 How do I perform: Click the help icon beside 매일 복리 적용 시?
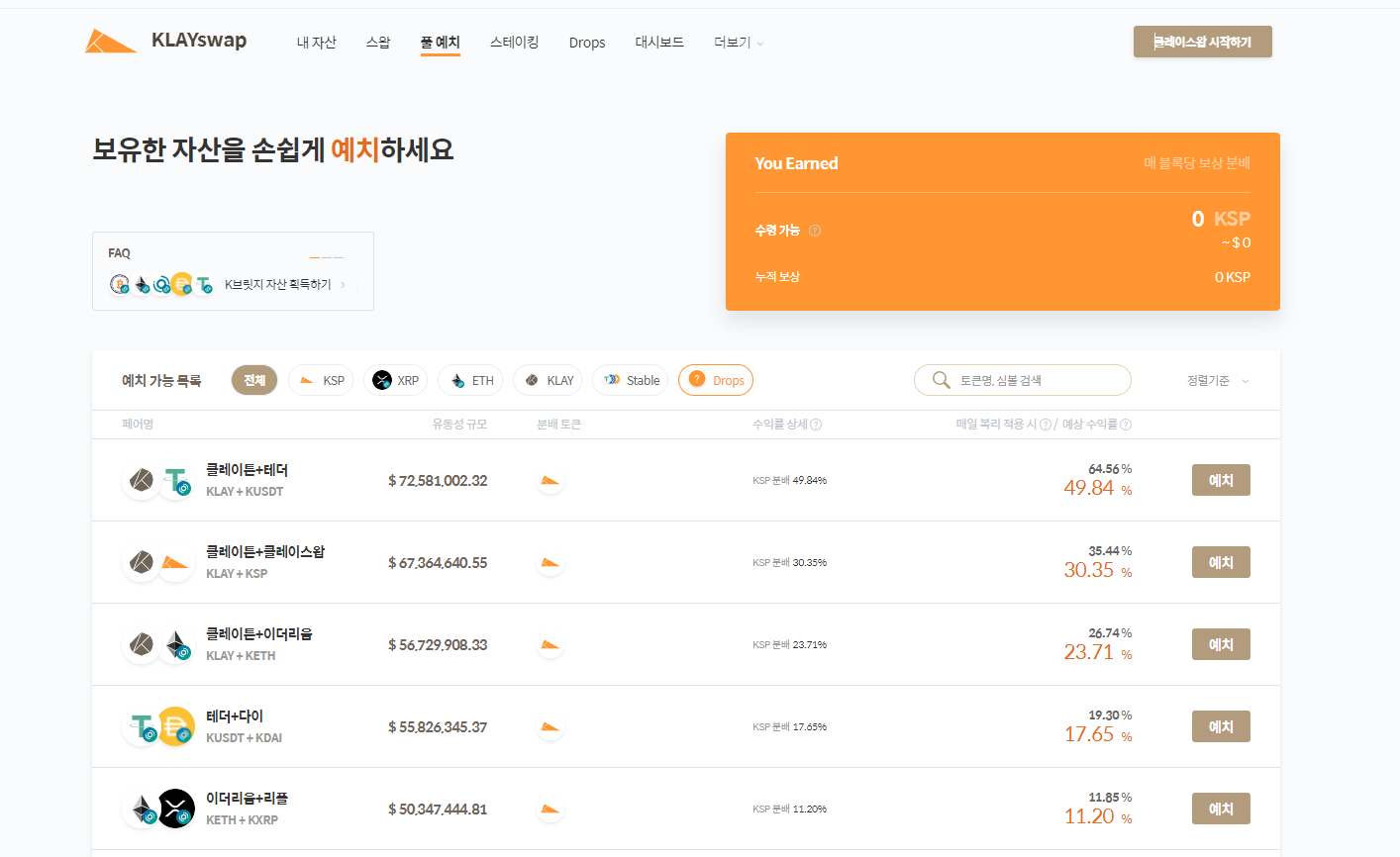(1046, 425)
